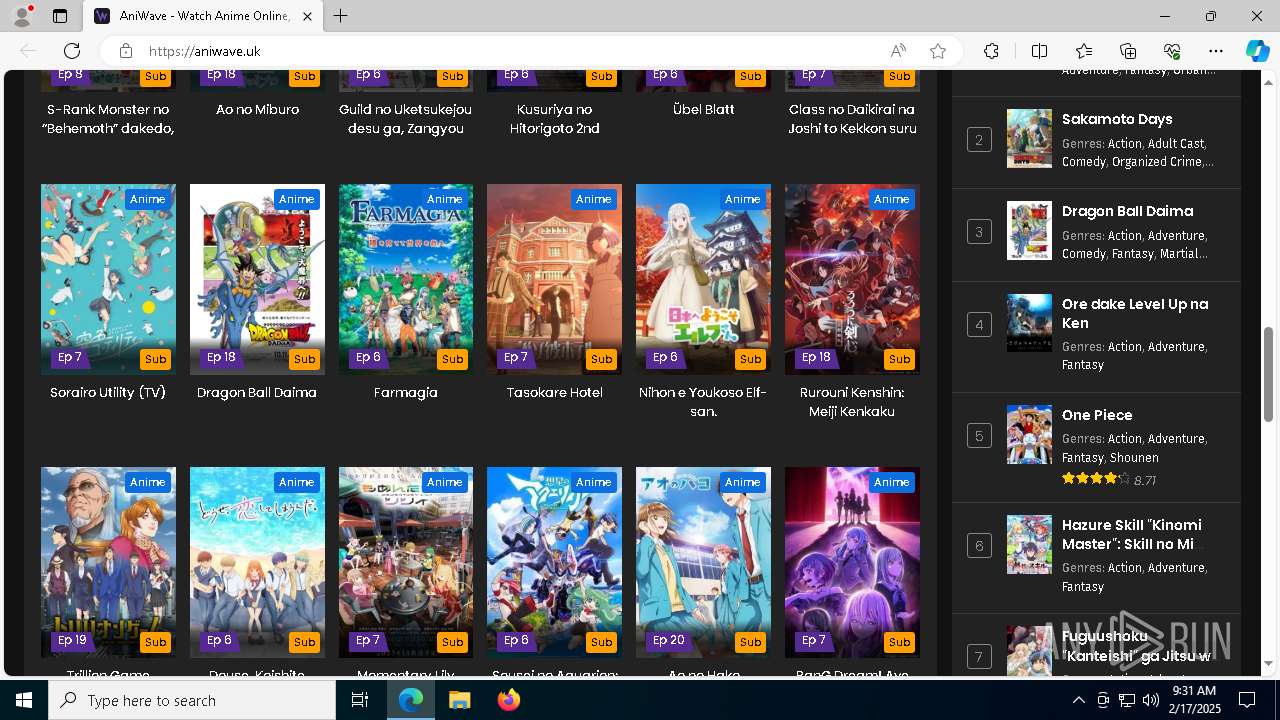The image size is (1280, 720).
Task: Open Read aloud in address bar
Action: click(x=898, y=51)
